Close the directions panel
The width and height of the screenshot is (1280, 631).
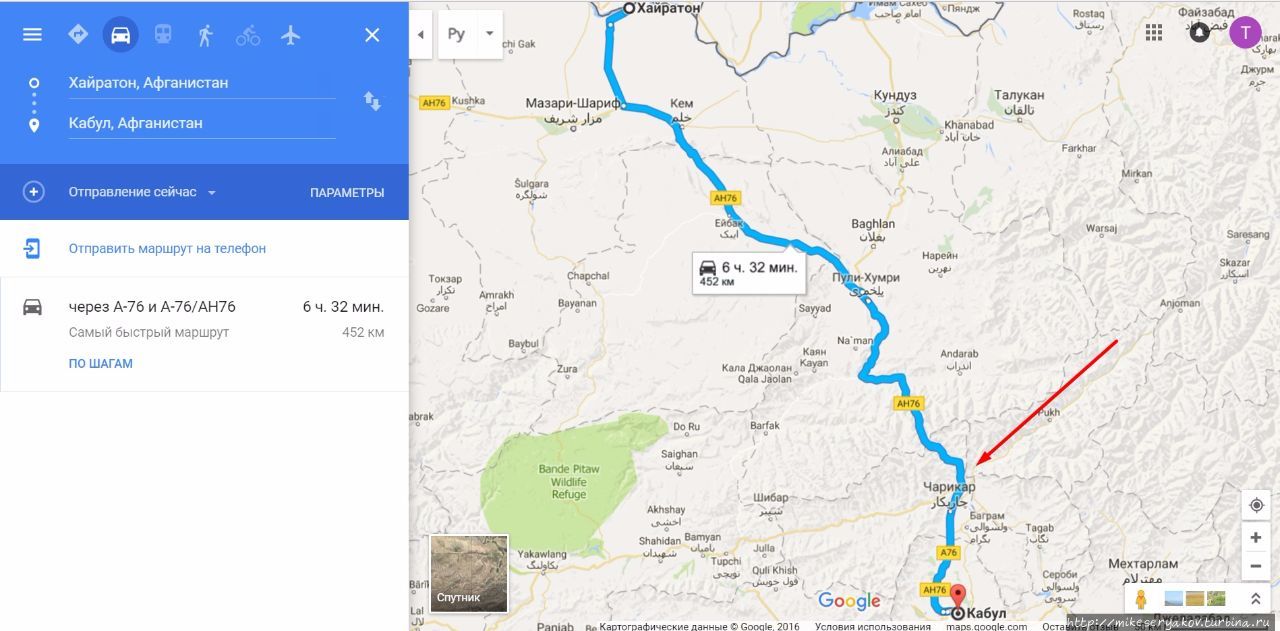click(x=372, y=35)
